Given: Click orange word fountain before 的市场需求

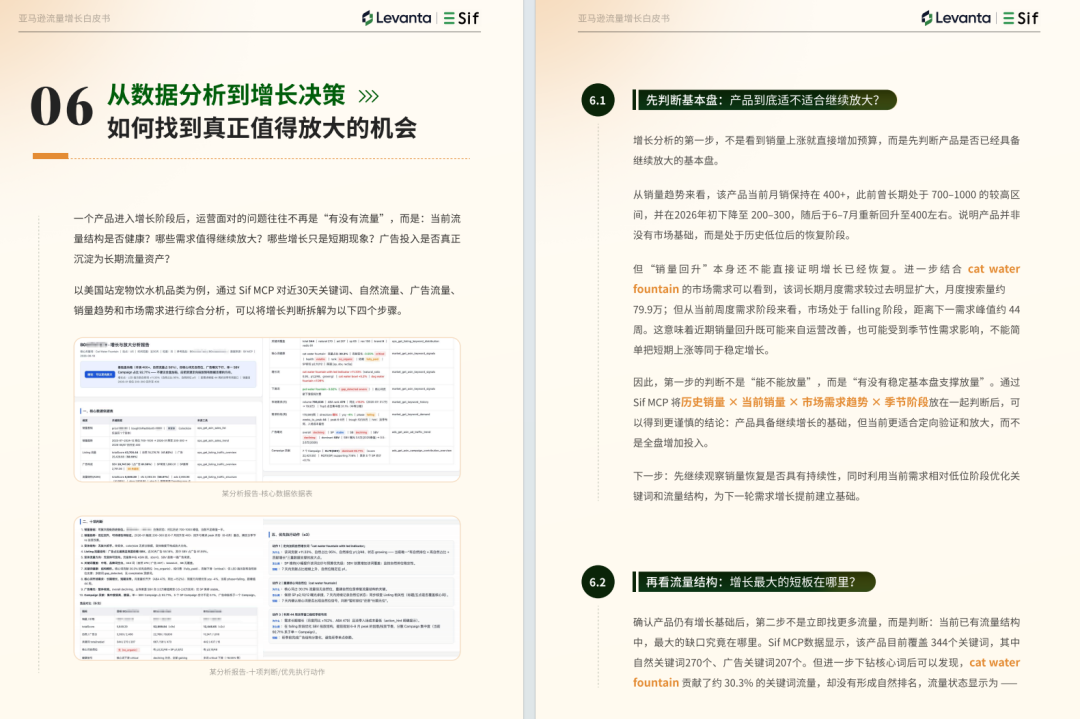Looking at the screenshot, I should (656, 289).
